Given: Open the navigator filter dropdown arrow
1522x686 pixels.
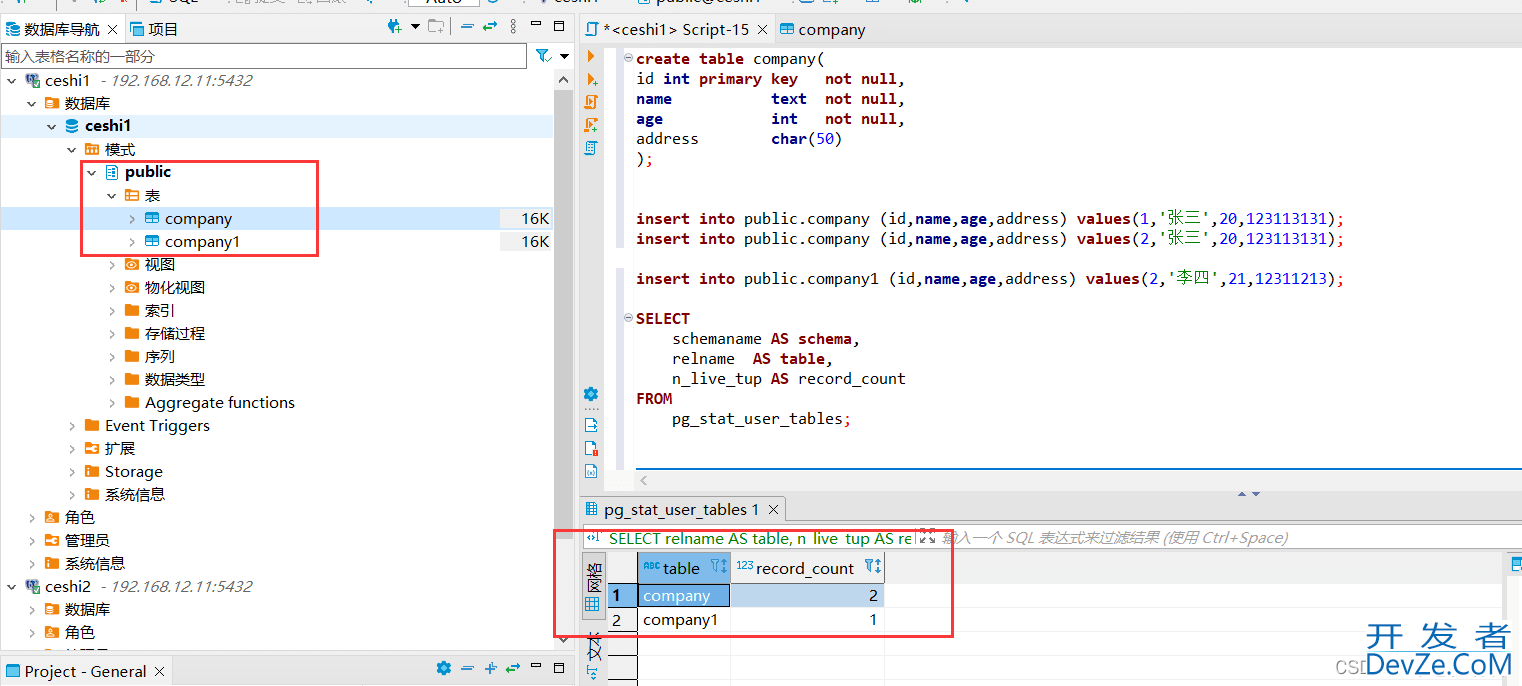Looking at the screenshot, I should 565,56.
